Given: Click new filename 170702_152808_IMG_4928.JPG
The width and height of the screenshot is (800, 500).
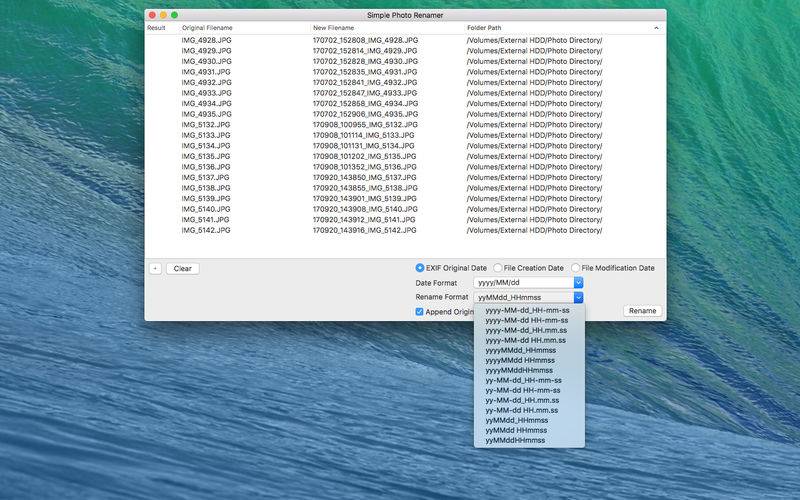Looking at the screenshot, I should (365, 40).
